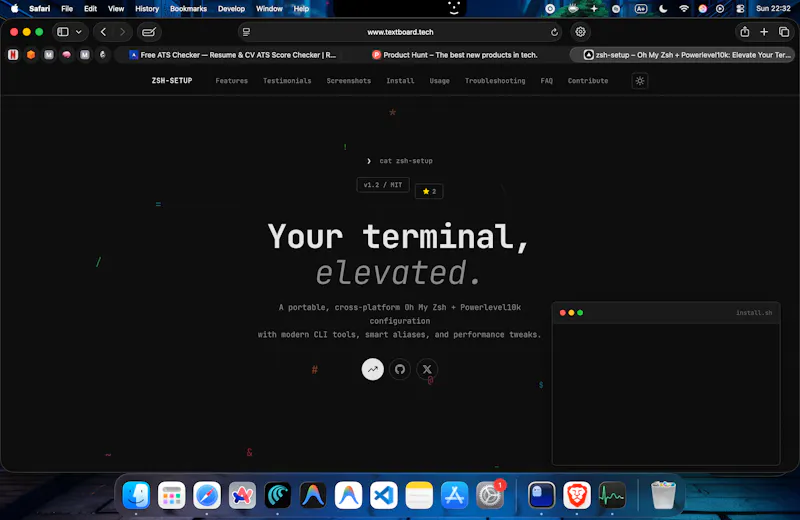Screen dimensions: 800x520
Task: Click the ZSH-SETUP site logo
Action: [x=172, y=81]
